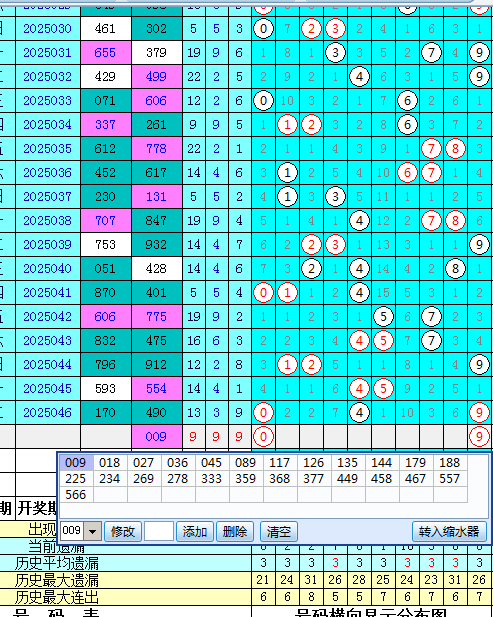Open the 009 combo box dropdown arrow

92,532
